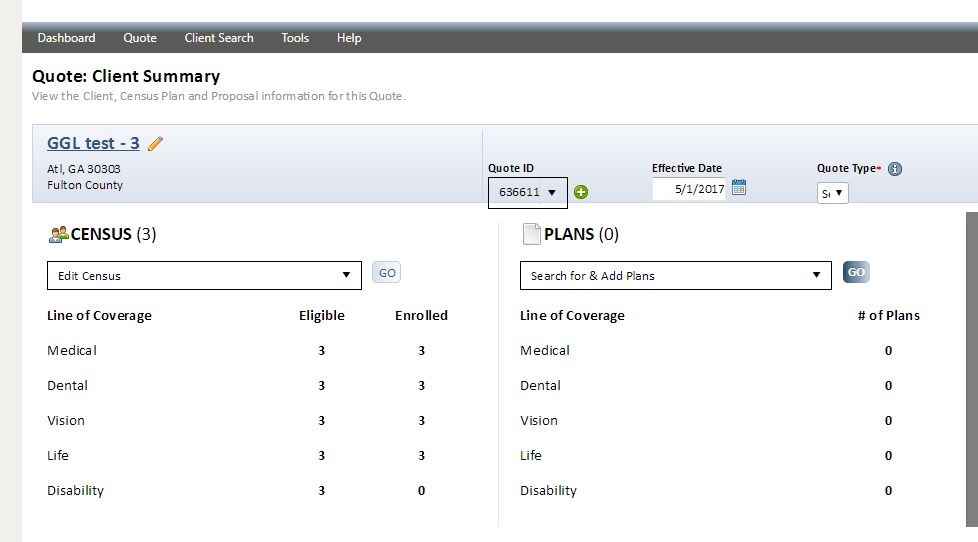Image resolution: width=978 pixels, height=542 pixels.
Task: Open the Effective Date calendar picker icon
Action: 739,187
